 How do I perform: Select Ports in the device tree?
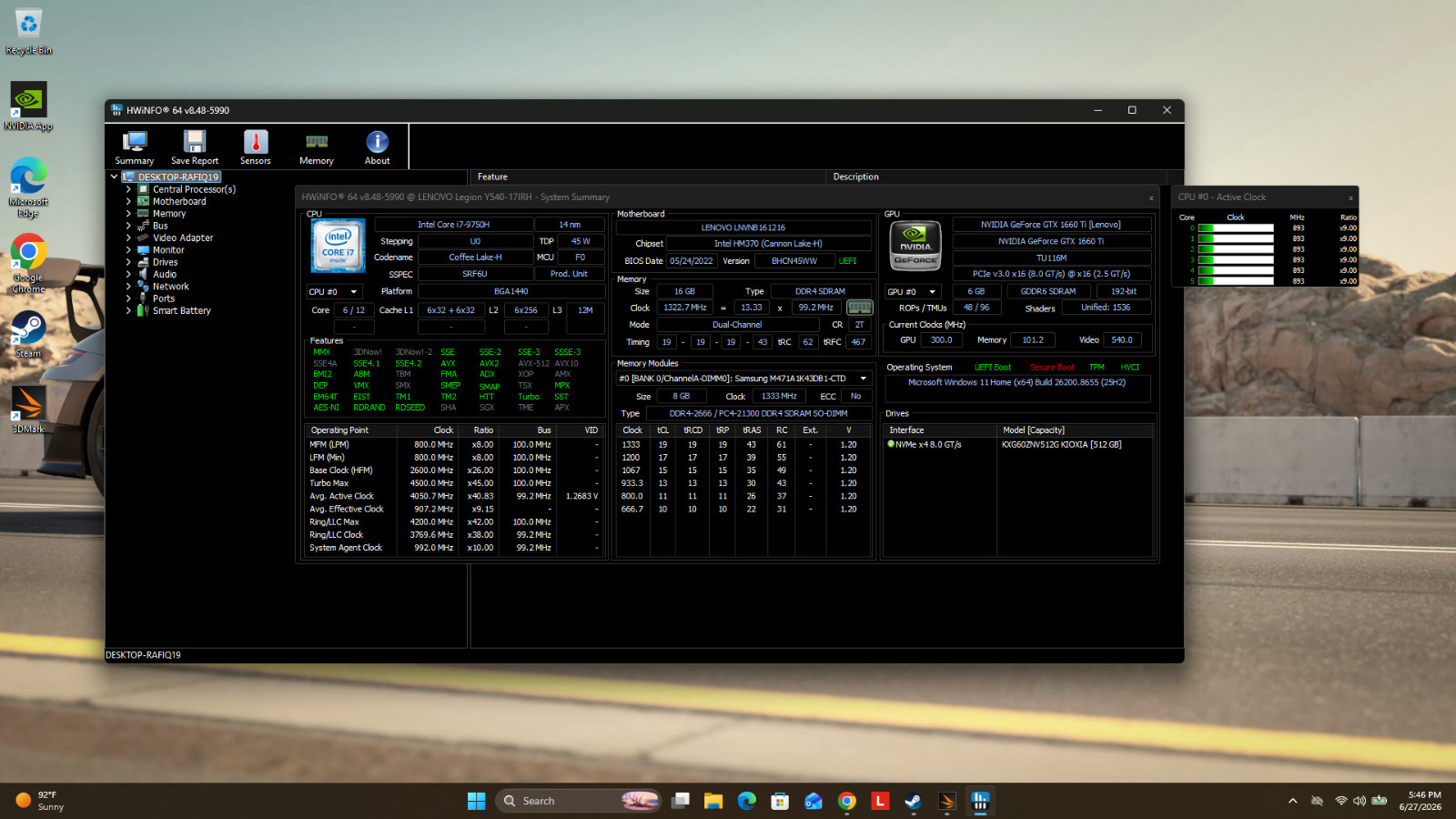pos(164,298)
